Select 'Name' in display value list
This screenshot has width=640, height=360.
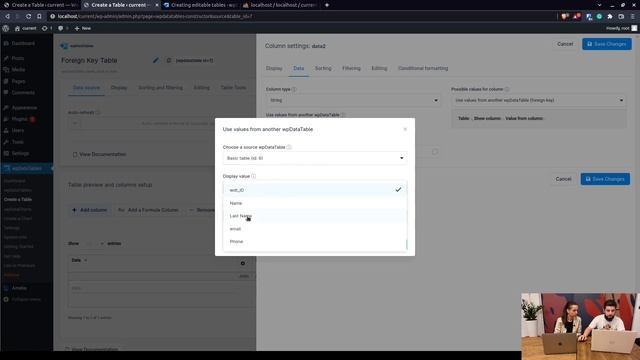click(x=315, y=203)
